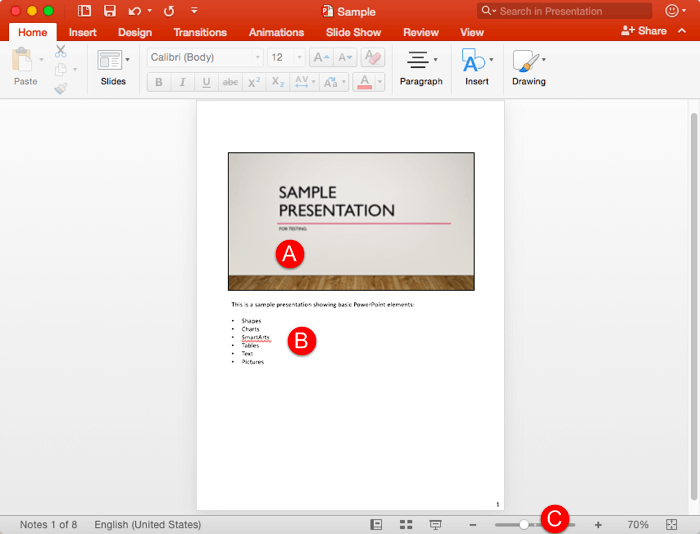Click the 'SmartArts' bullet text
700x534 pixels.
pos(255,338)
